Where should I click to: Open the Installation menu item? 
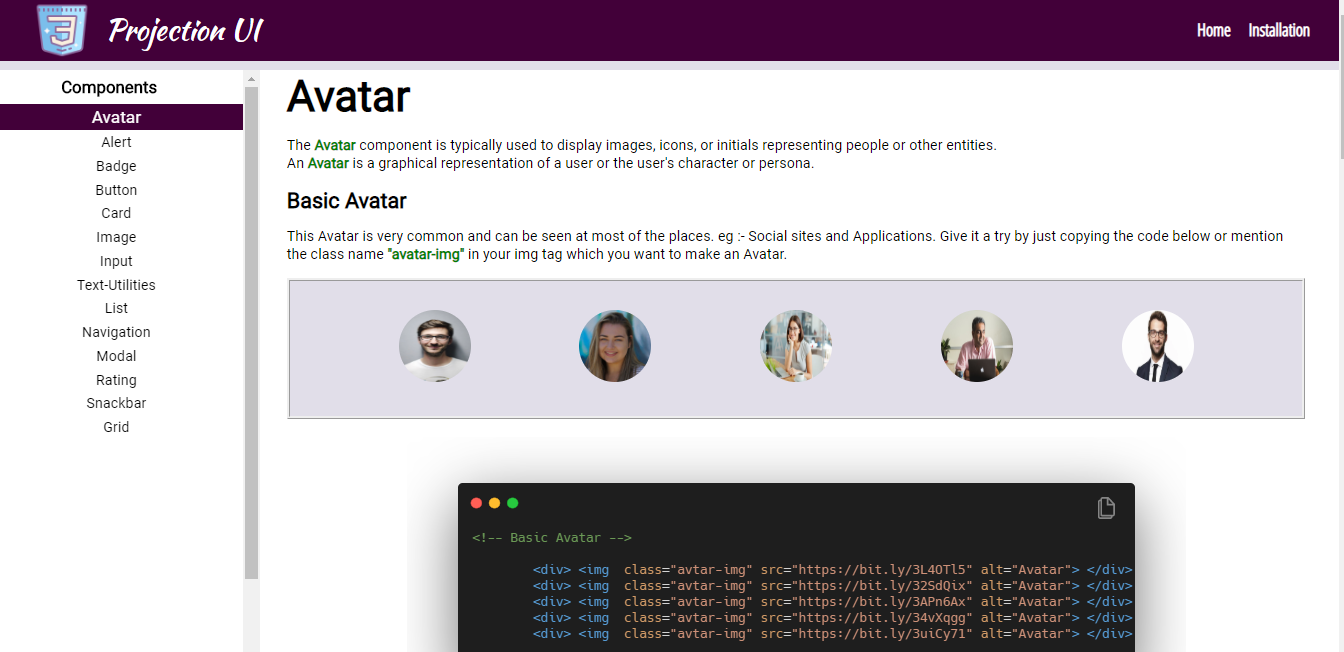pyautogui.click(x=1279, y=30)
